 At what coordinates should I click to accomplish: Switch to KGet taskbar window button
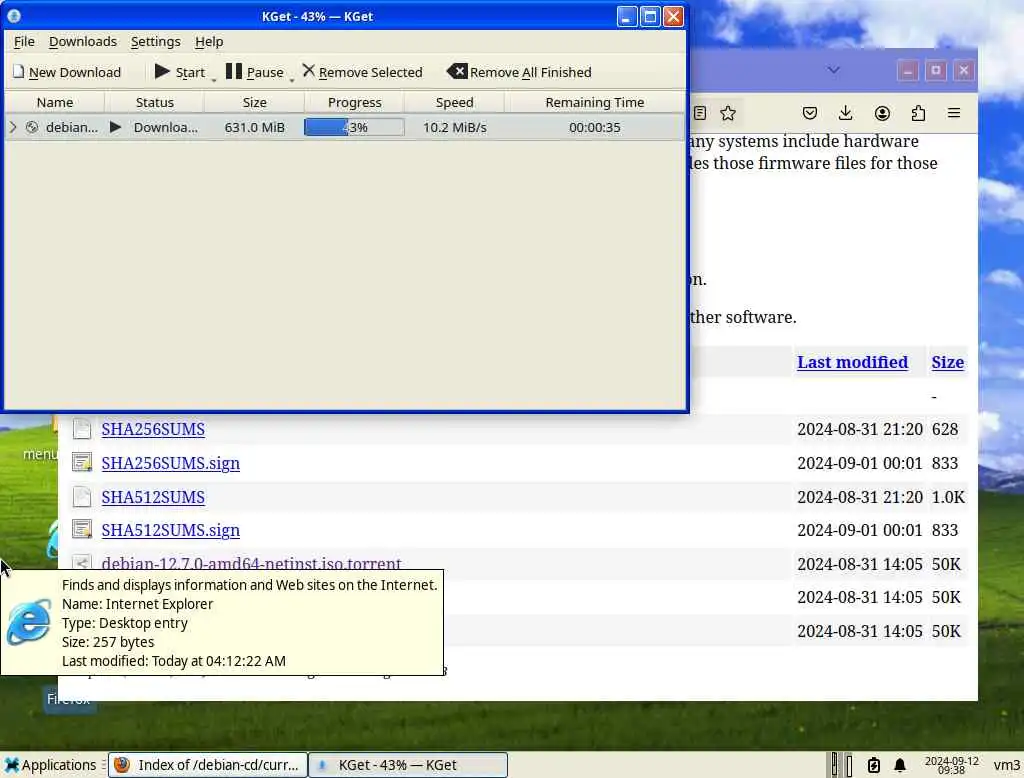pos(408,765)
